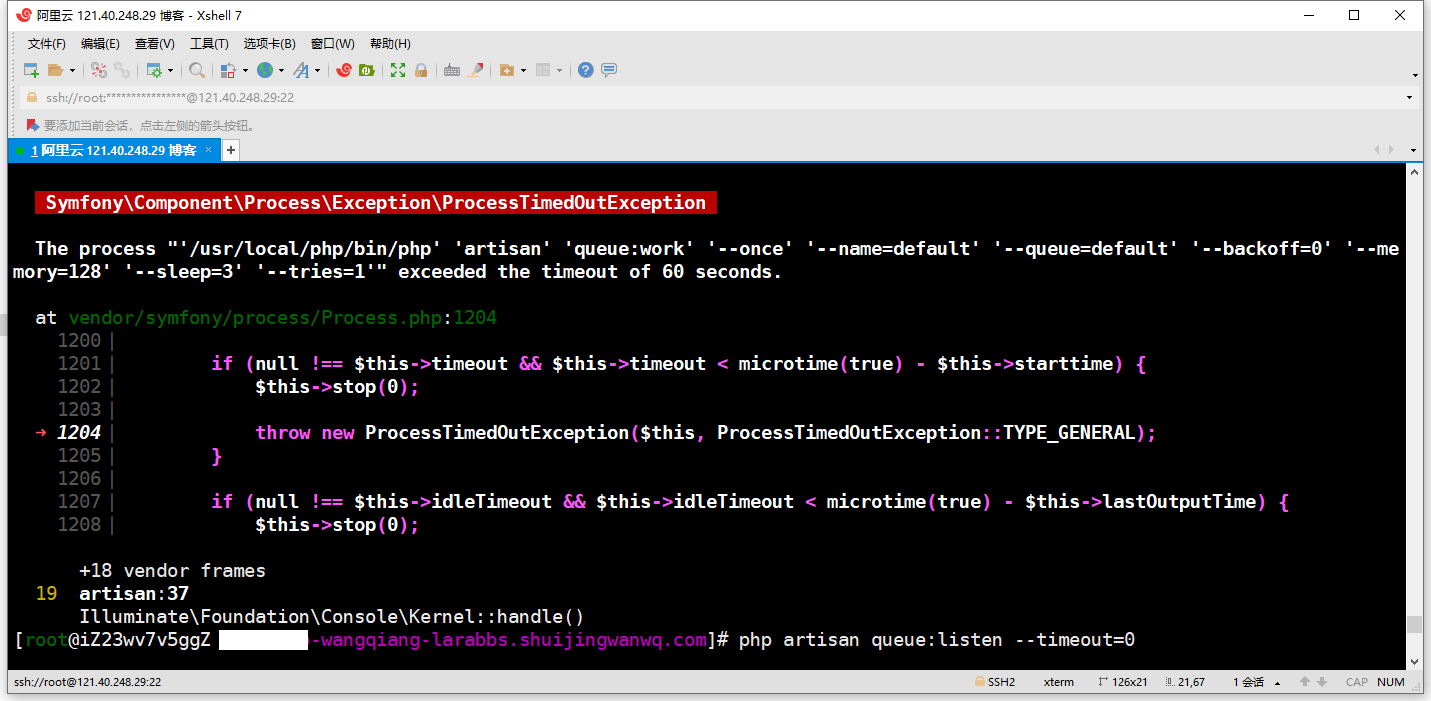
Task: Click the add-current-session bookmark arrow icon
Action: click(x=32, y=126)
